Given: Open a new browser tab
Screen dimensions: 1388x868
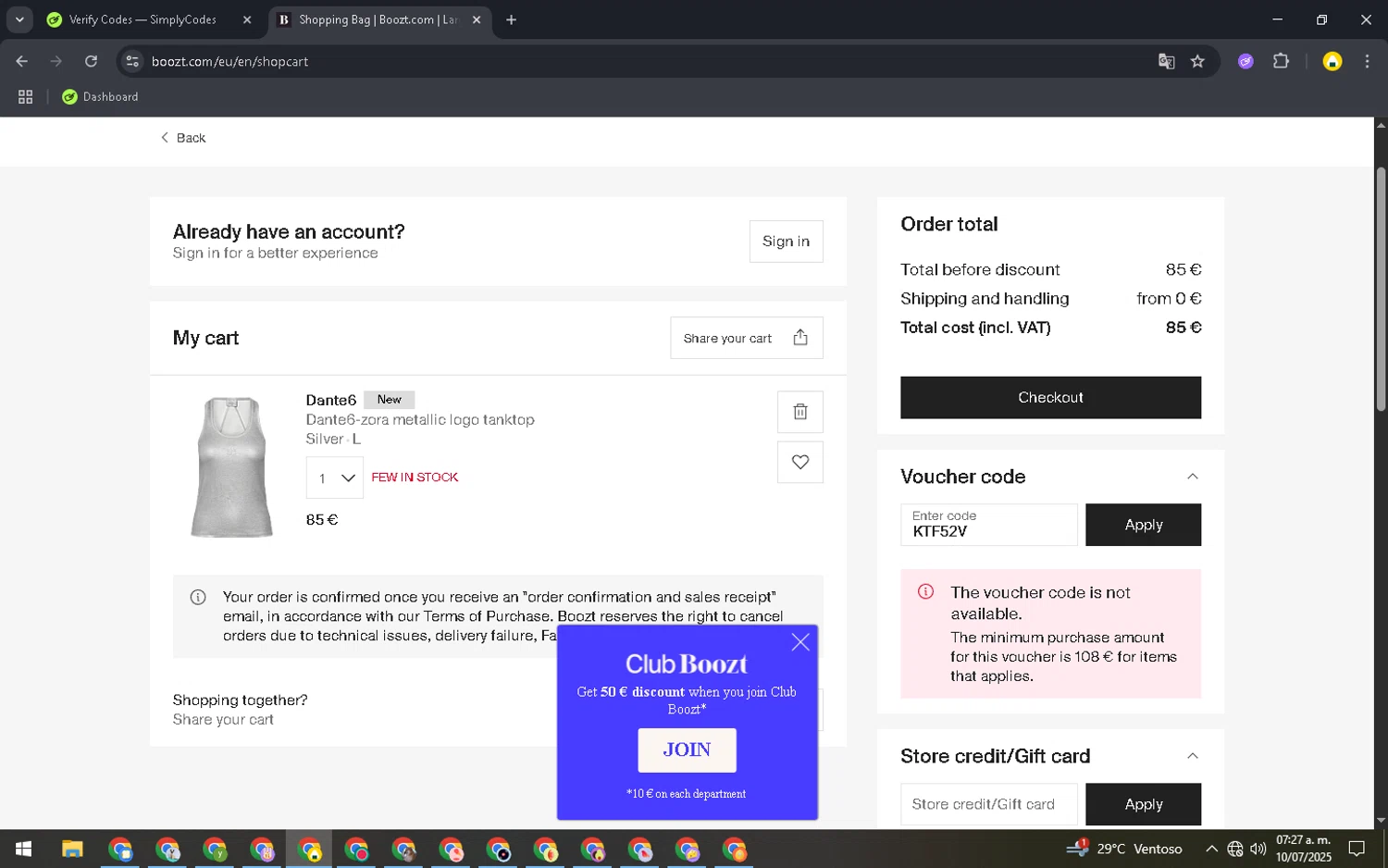Looking at the screenshot, I should 511,19.
